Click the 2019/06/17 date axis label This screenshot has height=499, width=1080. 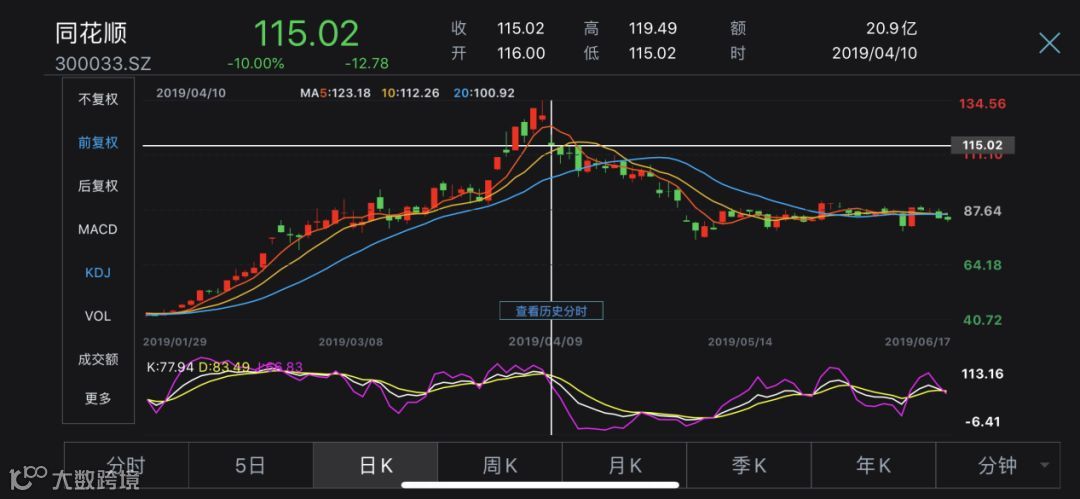point(917,341)
